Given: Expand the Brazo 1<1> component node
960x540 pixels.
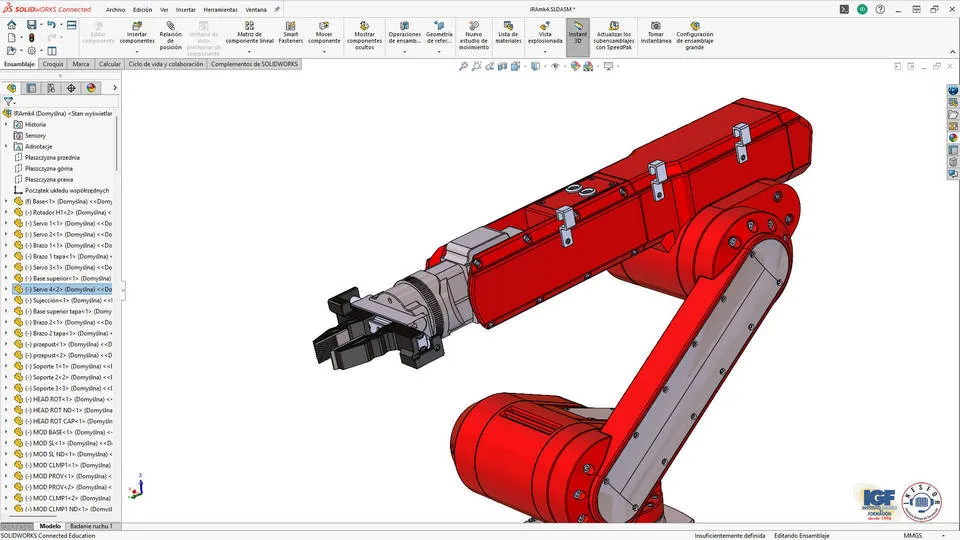Looking at the screenshot, I should [x=6, y=246].
